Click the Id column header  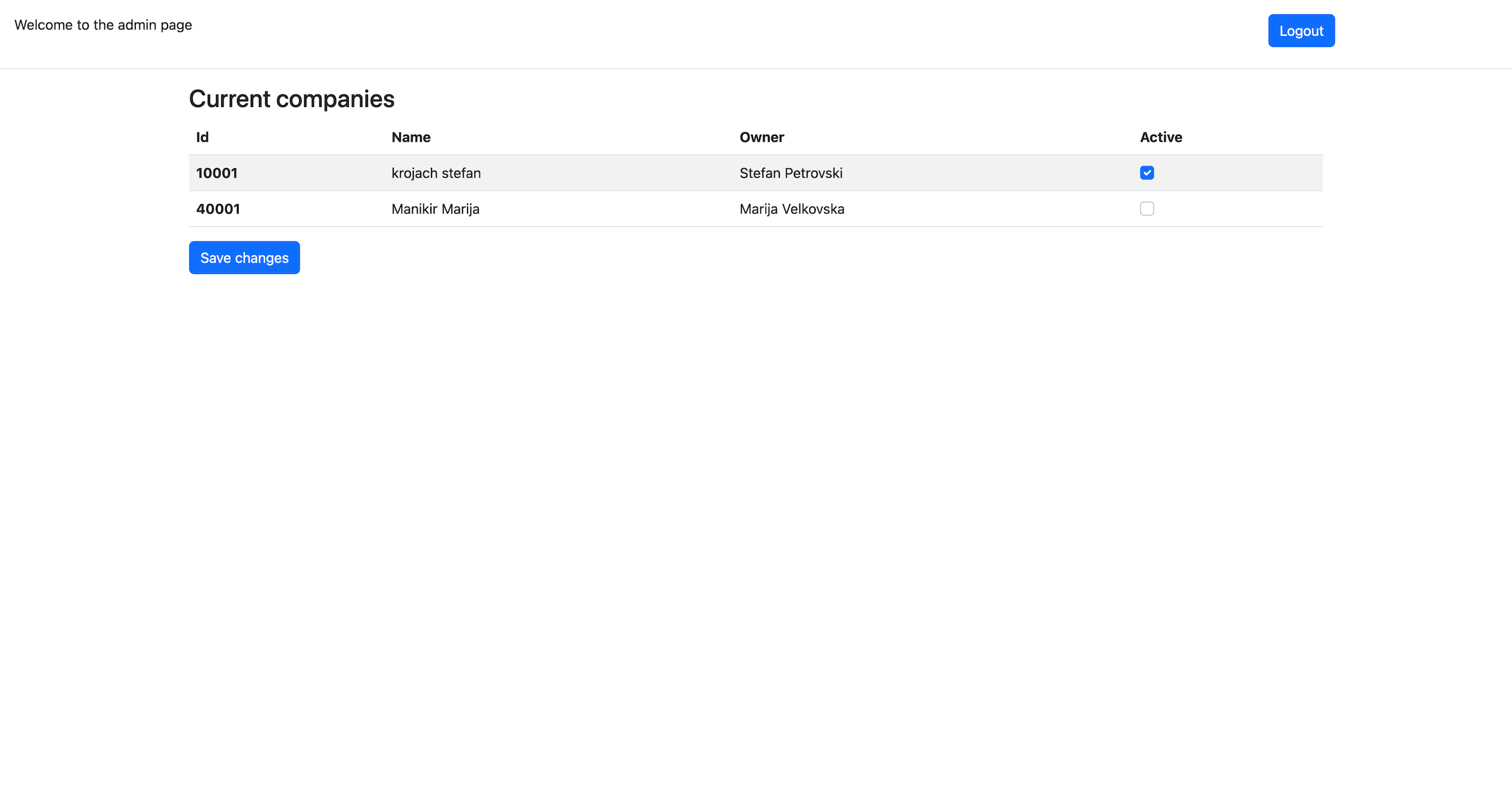(202, 137)
